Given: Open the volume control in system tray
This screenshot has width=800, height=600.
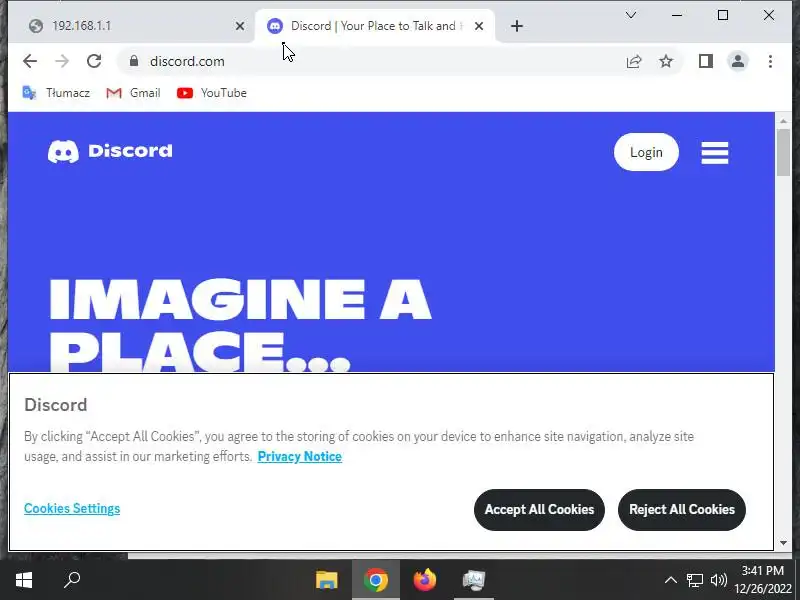Looking at the screenshot, I should [x=718, y=580].
